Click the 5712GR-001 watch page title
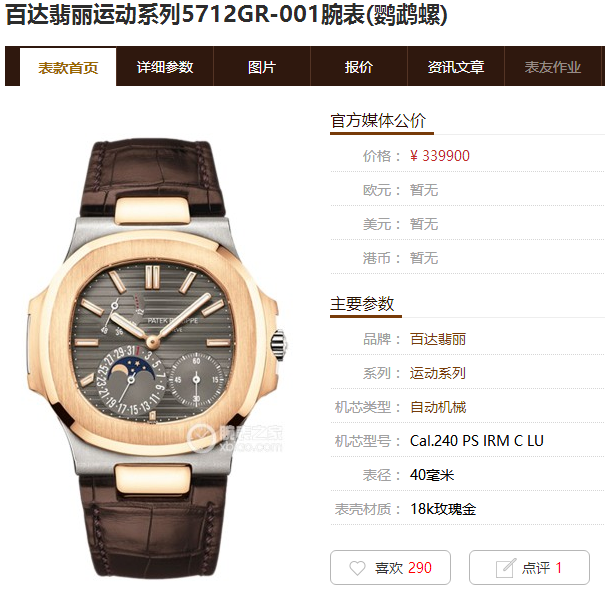This screenshot has height=589, width=605. [x=226, y=15]
